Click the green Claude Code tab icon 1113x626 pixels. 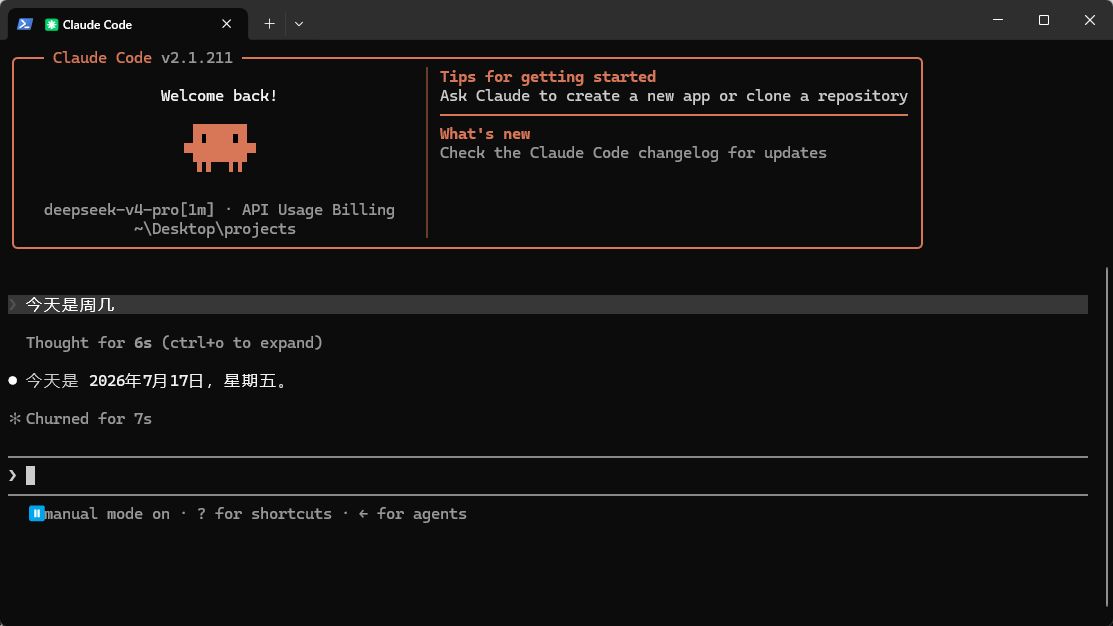point(51,24)
